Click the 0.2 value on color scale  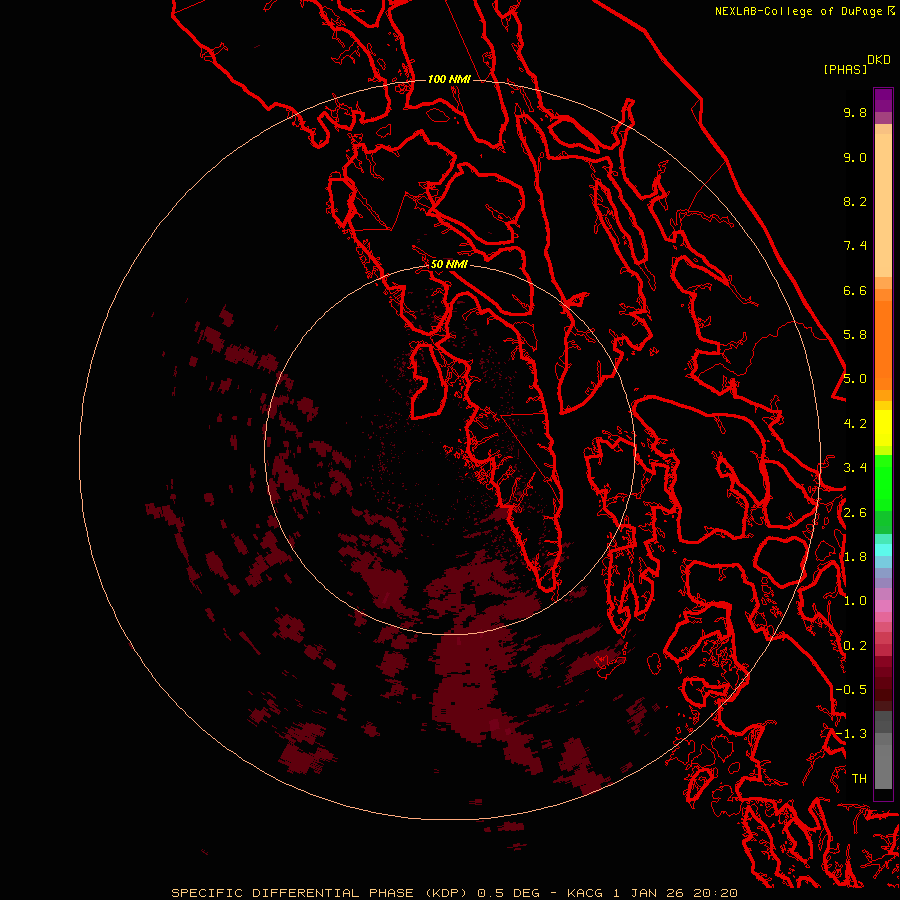point(855,646)
